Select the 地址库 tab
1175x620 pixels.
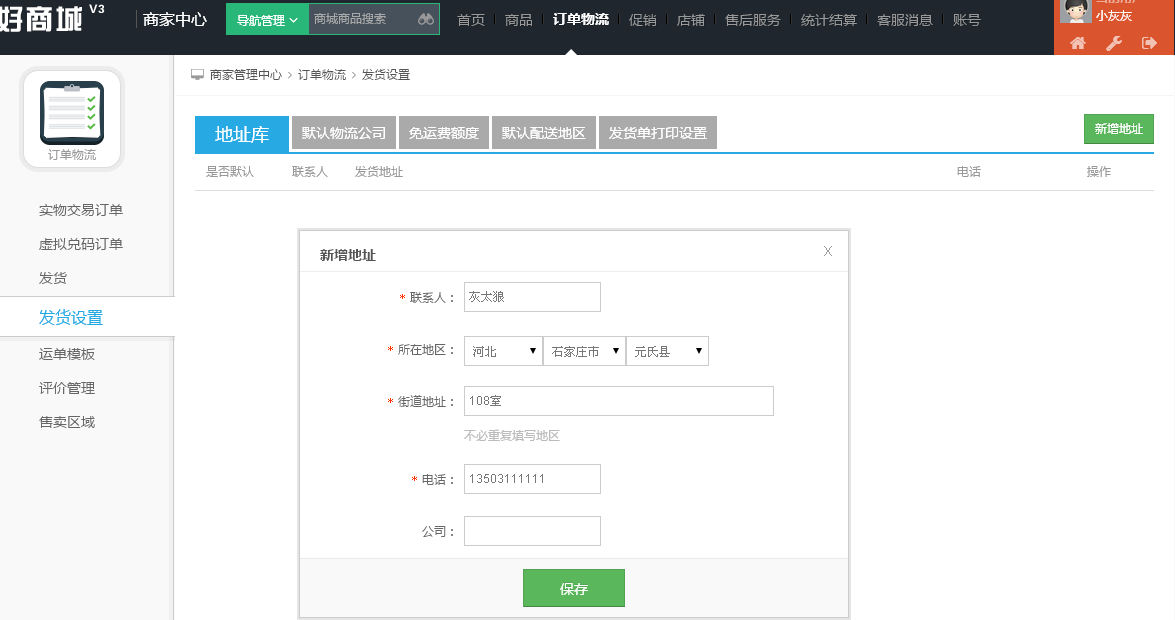tap(241, 134)
